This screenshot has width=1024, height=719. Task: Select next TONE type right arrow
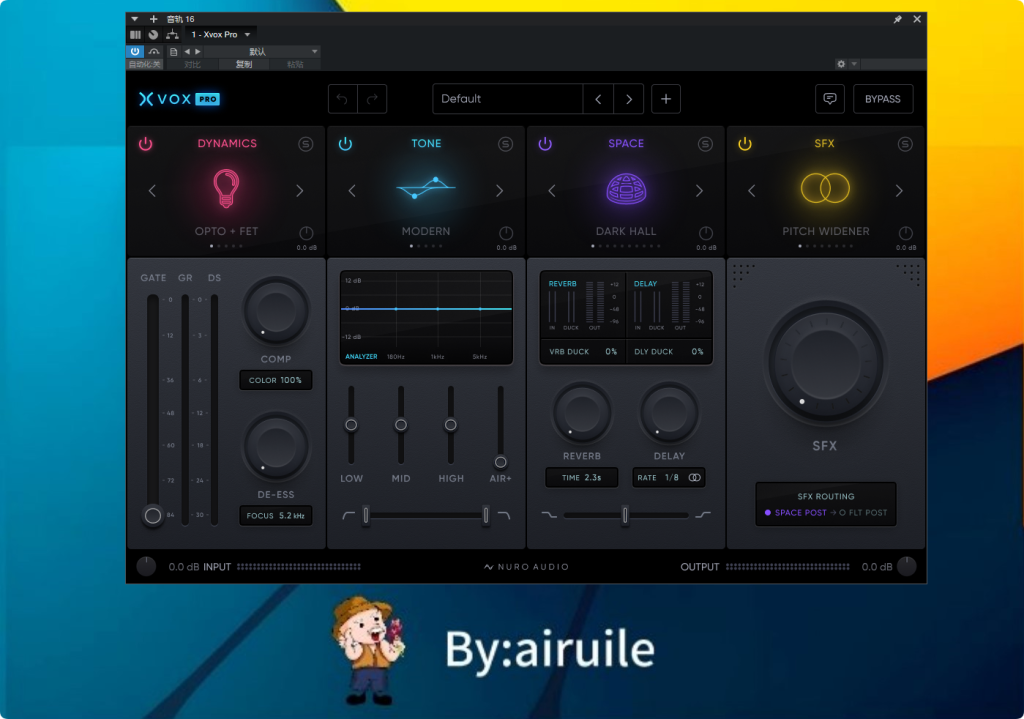(x=500, y=191)
